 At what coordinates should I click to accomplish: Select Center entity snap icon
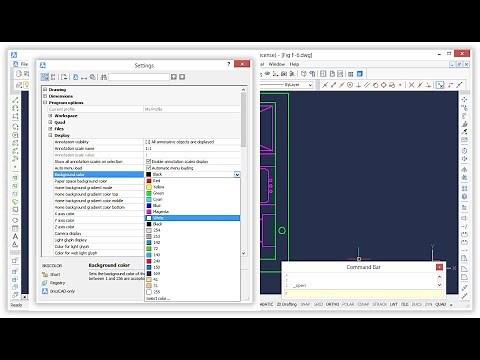click(350, 85)
